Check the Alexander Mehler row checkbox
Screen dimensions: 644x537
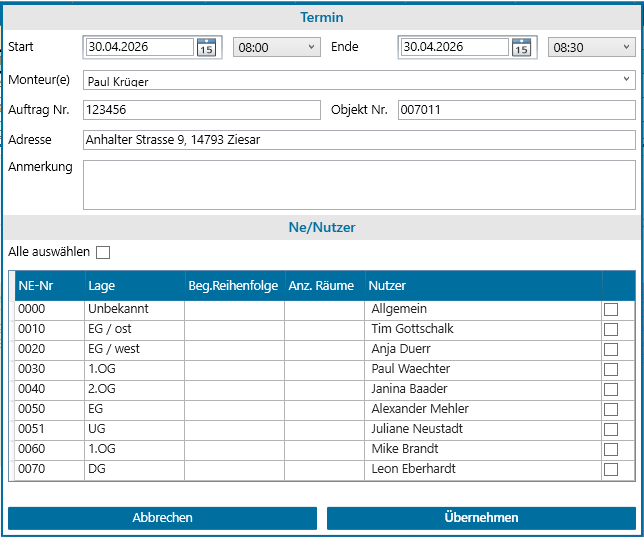pos(611,409)
